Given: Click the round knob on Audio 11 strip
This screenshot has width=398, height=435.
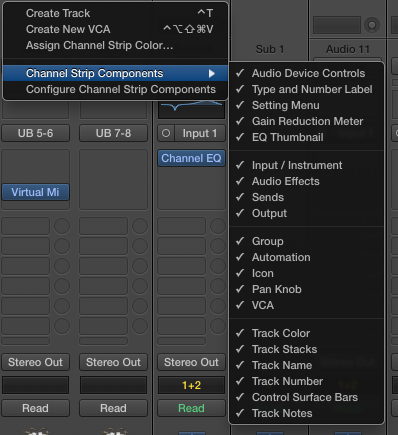Looking at the screenshot, I should (x=372, y=25).
